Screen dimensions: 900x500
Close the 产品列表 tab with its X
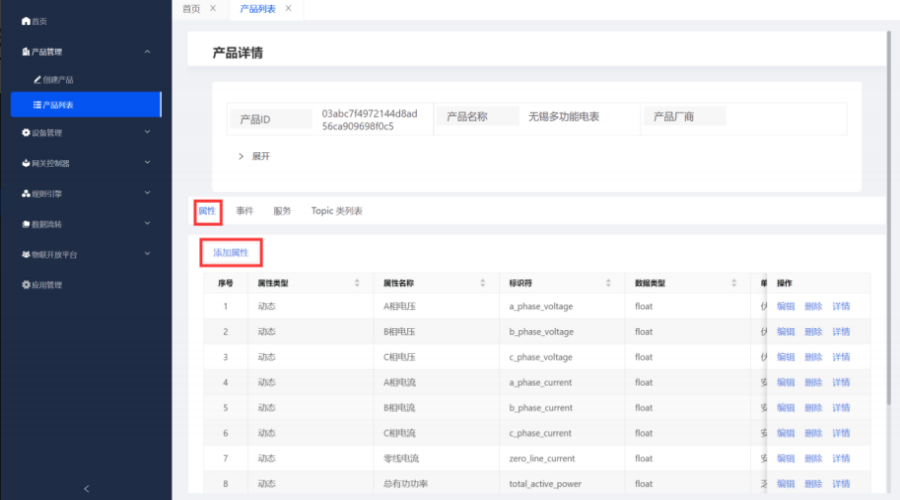point(288,8)
